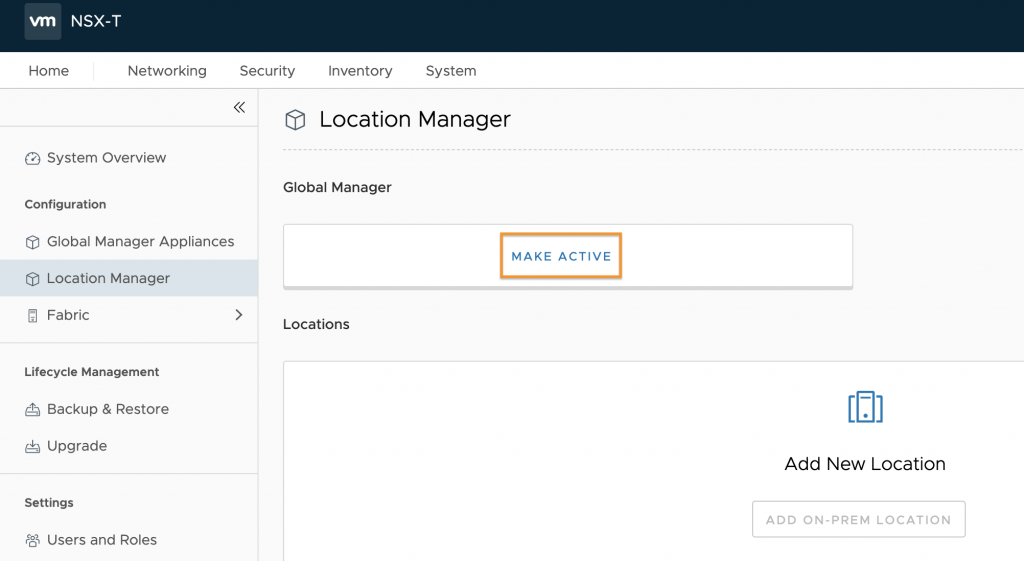Screen dimensions: 1024x561
Task: Click the Location Manager sidebar cube icon
Action: point(32,279)
